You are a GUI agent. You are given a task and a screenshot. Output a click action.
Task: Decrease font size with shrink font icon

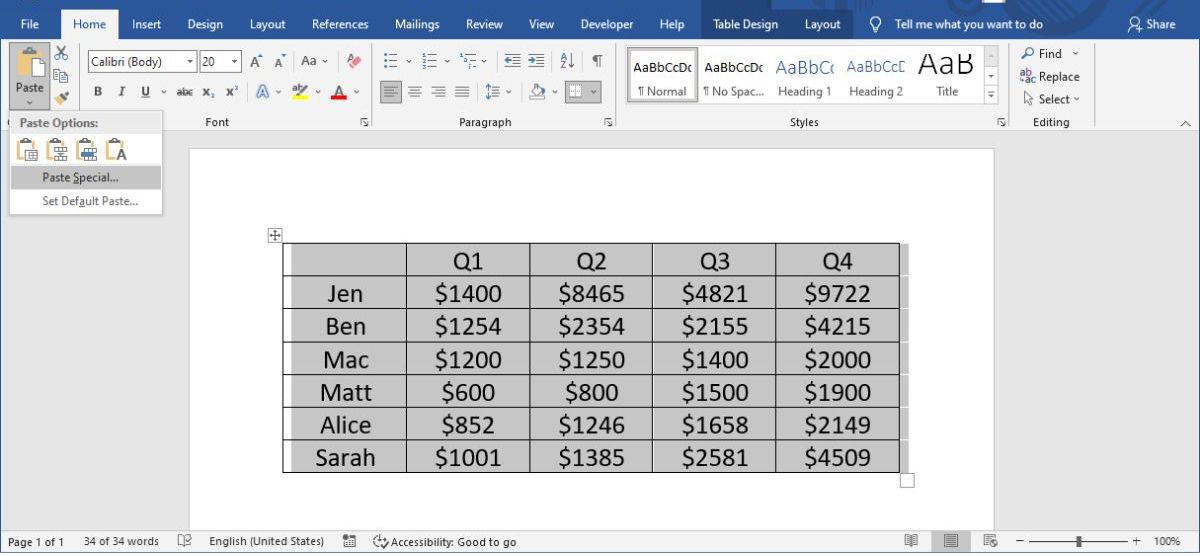(x=281, y=62)
